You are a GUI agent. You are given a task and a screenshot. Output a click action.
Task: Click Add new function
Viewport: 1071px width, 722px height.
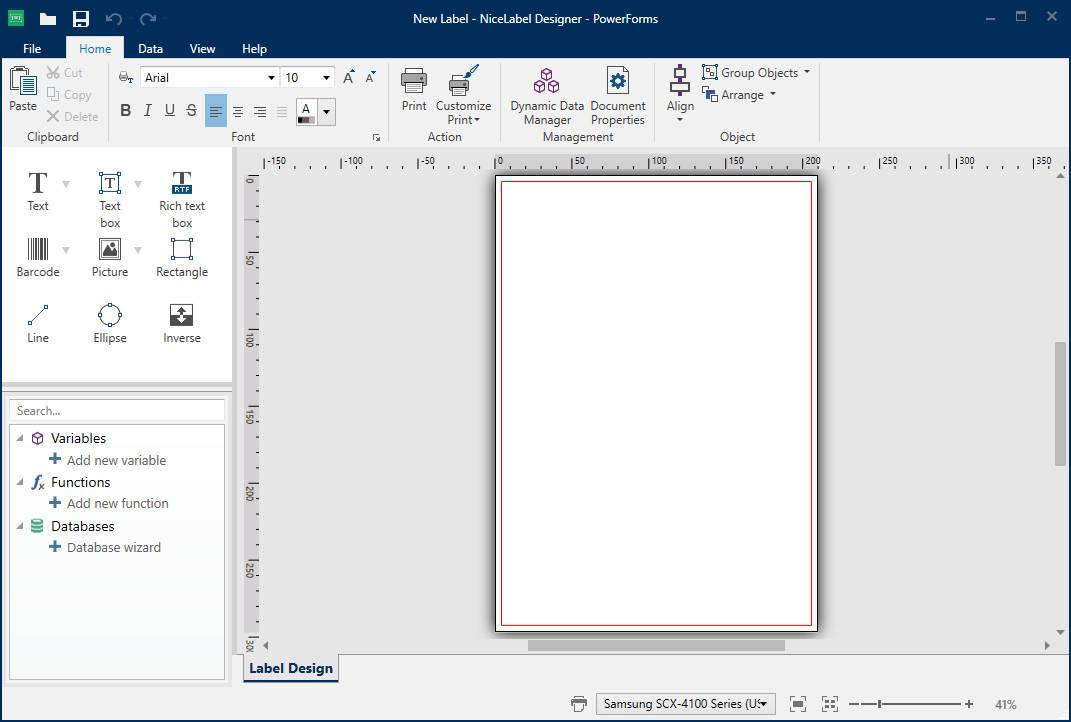point(109,503)
